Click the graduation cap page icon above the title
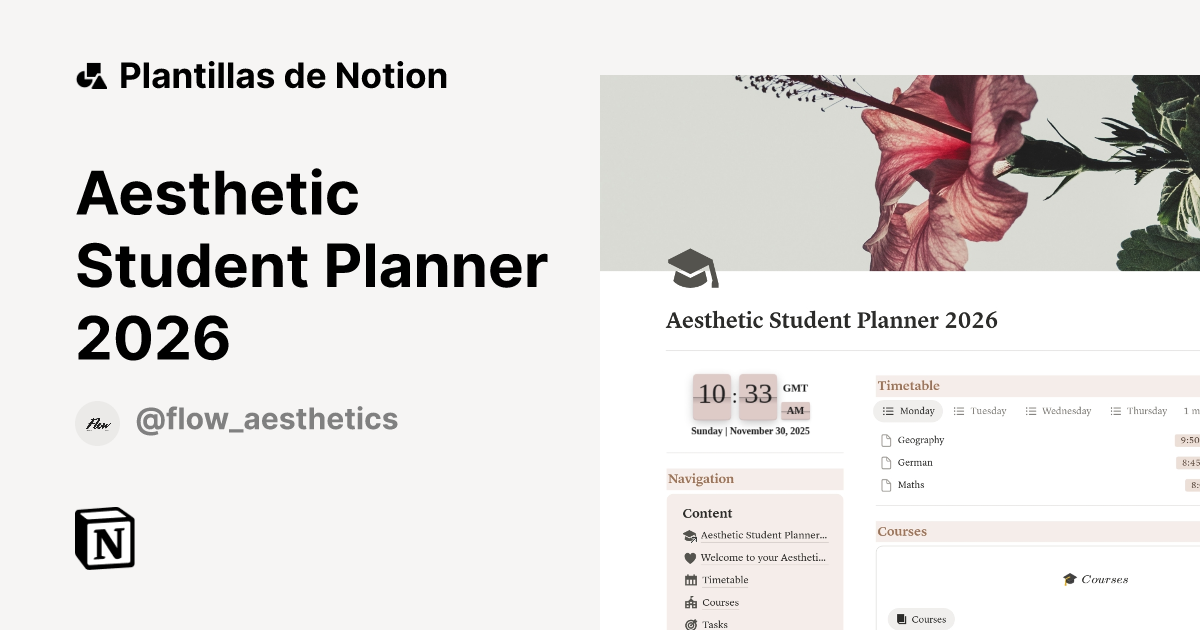The height and width of the screenshot is (630, 1200). pyautogui.click(x=693, y=267)
